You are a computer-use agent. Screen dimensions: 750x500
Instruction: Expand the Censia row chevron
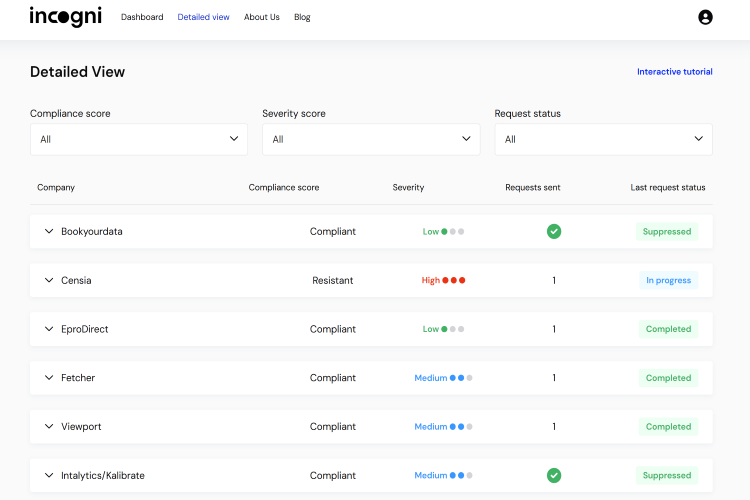49,280
